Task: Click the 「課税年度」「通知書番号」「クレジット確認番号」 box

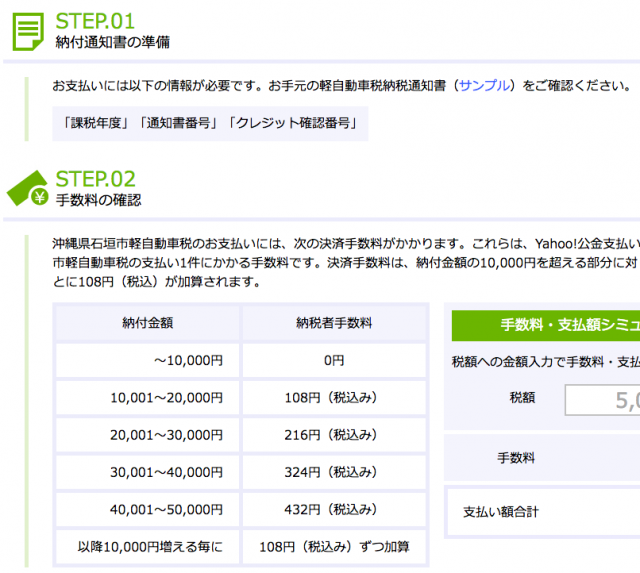Action: pyautogui.click(x=210, y=123)
